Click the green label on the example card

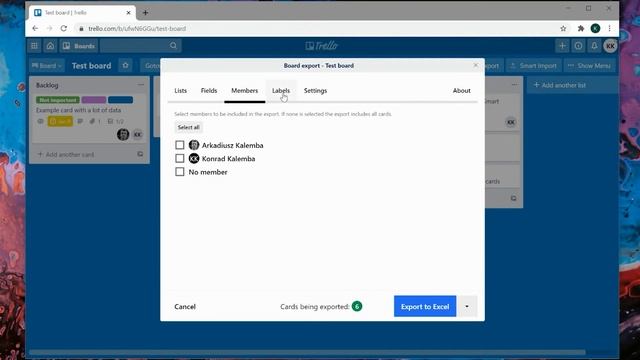pos(58,100)
